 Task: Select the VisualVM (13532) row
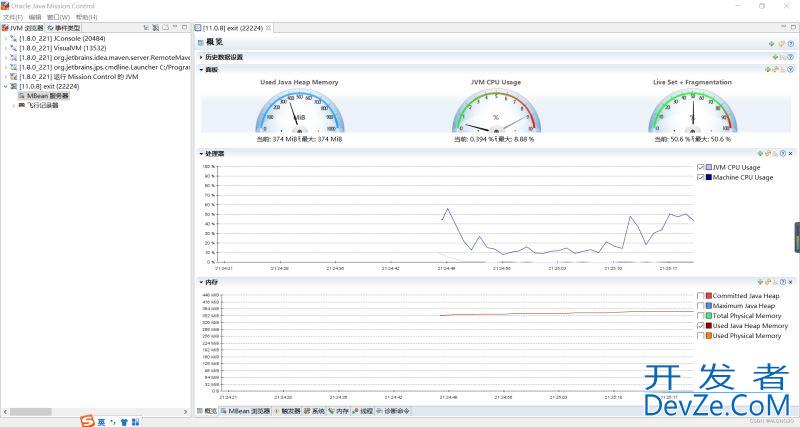point(58,48)
